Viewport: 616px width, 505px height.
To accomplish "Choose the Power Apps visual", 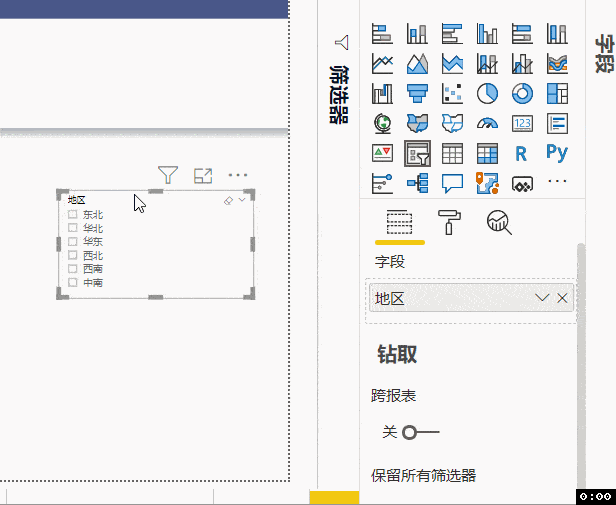I will pos(522,183).
